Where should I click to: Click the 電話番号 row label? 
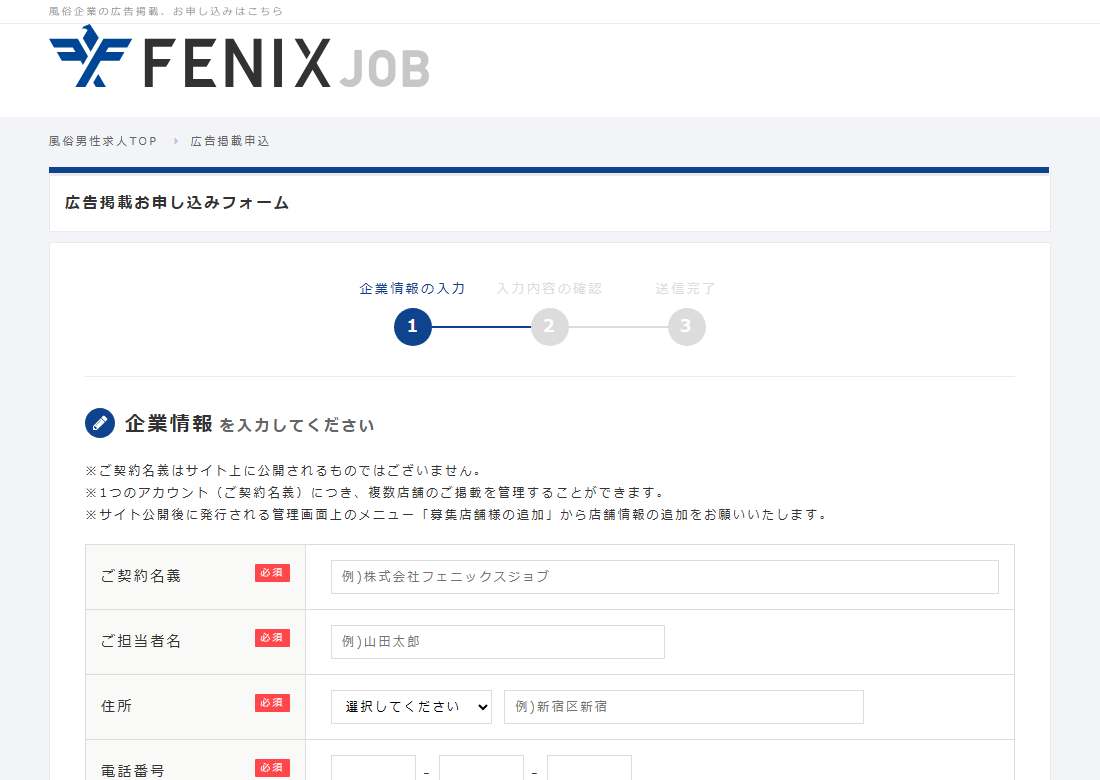click(x=133, y=771)
